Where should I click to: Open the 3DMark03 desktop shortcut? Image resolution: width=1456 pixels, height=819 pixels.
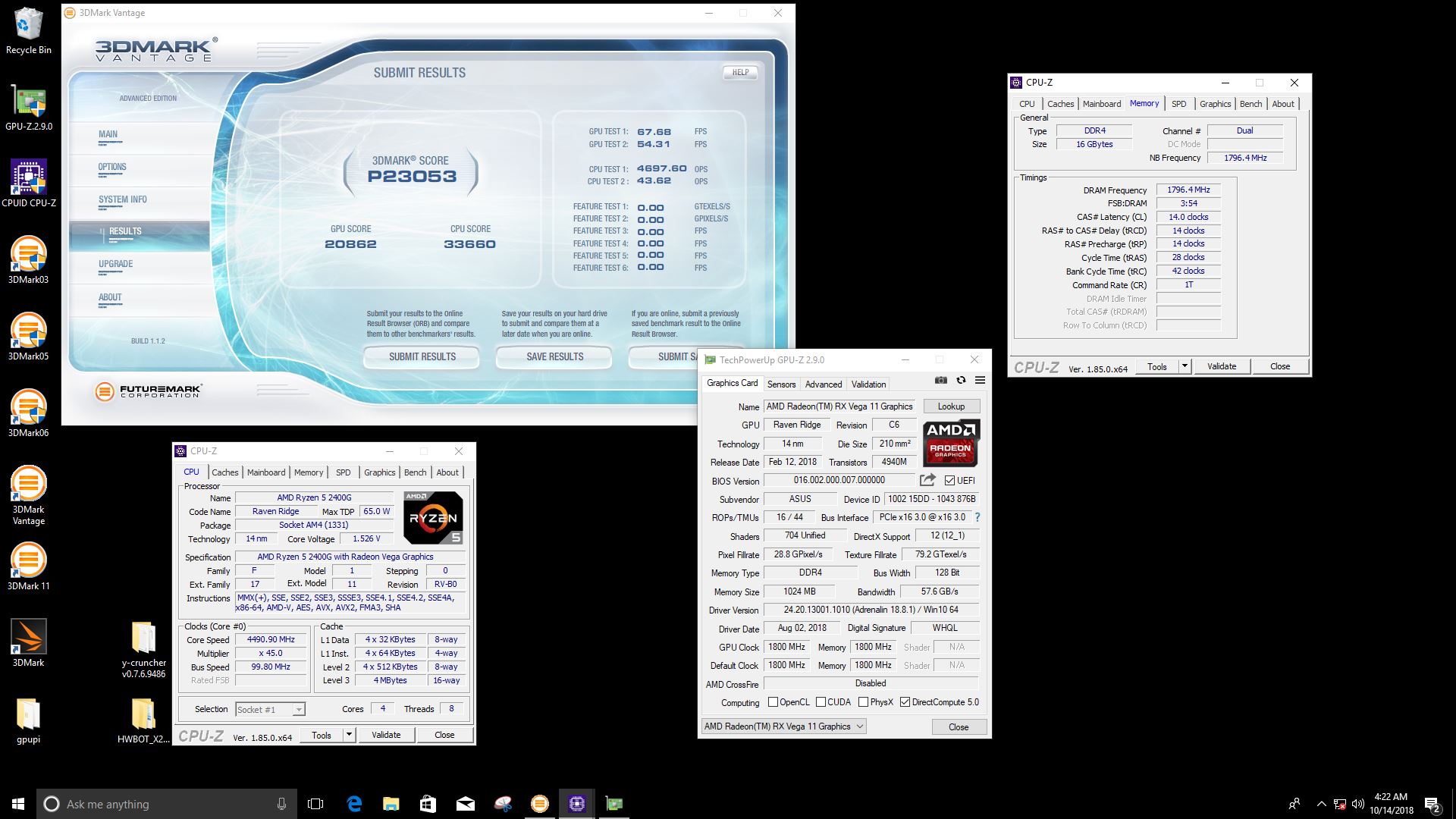point(29,260)
